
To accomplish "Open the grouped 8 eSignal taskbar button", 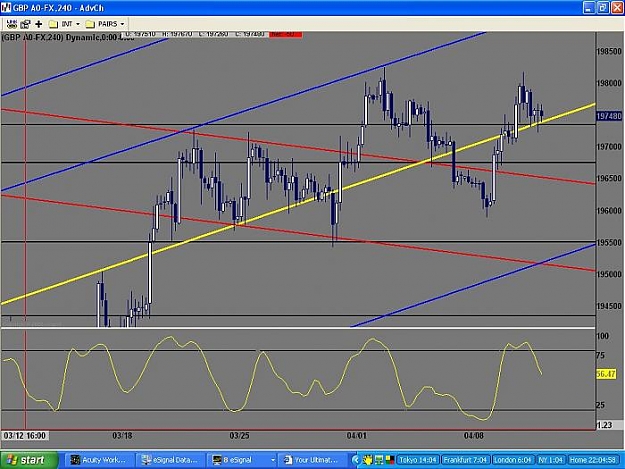I will point(243,460).
